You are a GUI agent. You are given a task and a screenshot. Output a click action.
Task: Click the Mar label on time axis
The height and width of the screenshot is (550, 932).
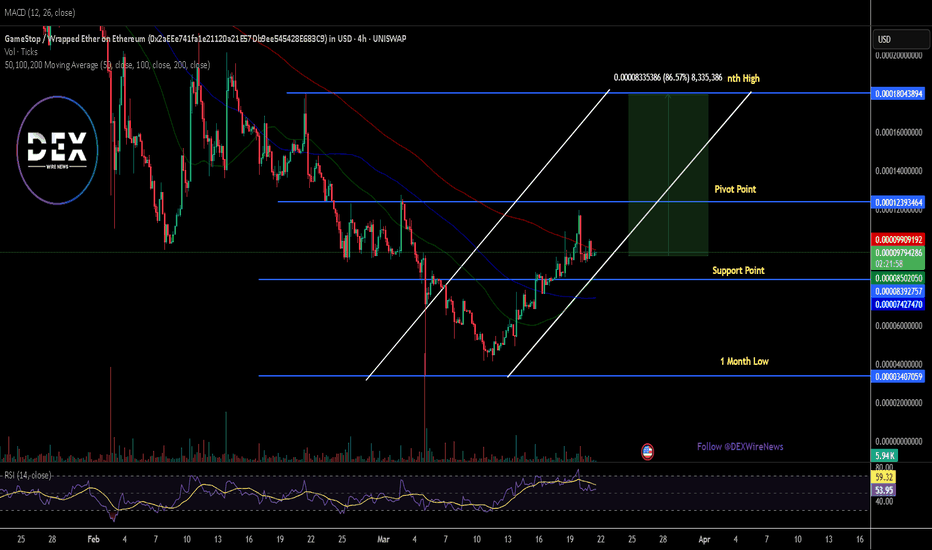(383, 539)
